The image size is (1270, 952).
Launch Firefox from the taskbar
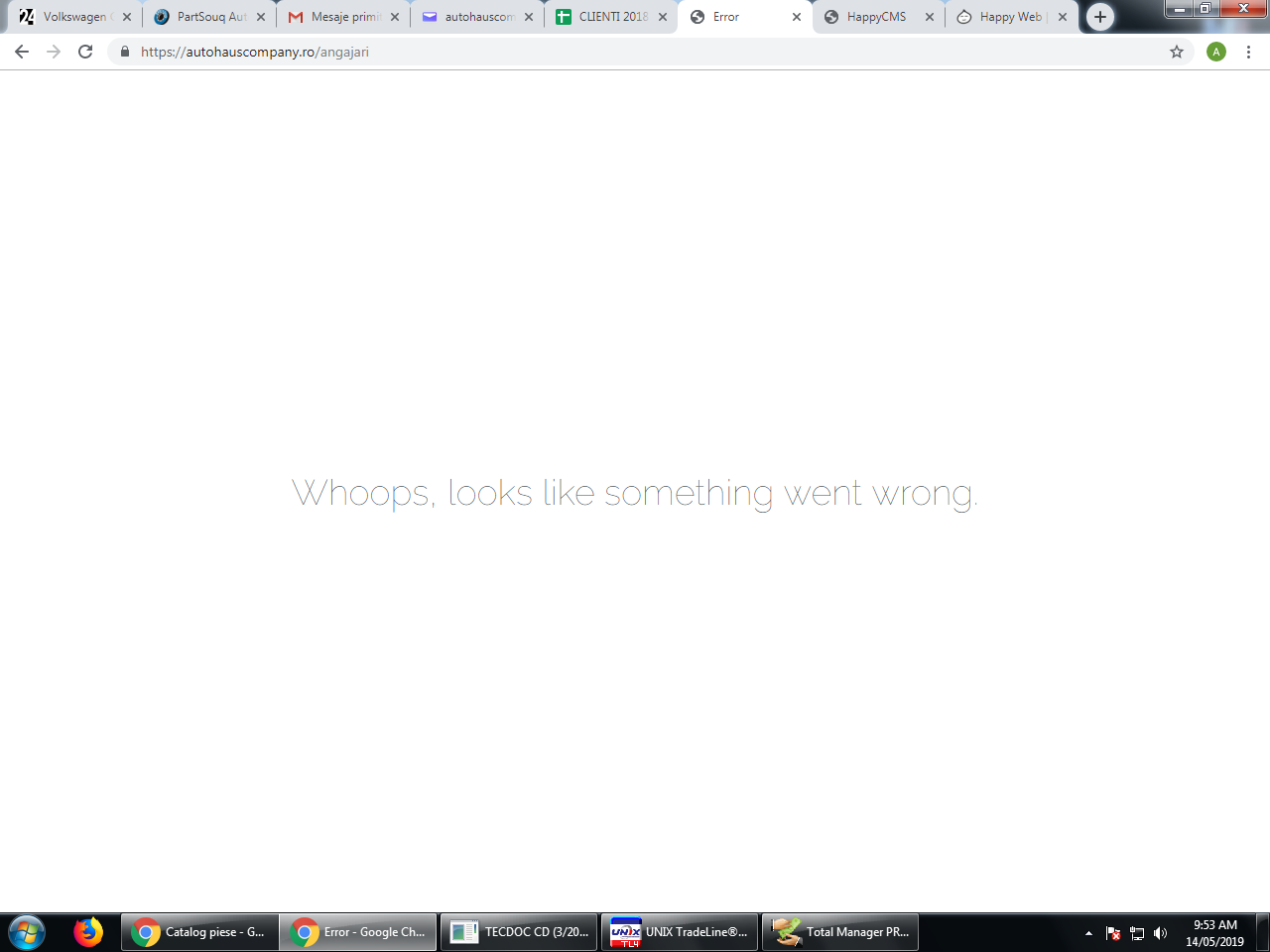coord(88,932)
